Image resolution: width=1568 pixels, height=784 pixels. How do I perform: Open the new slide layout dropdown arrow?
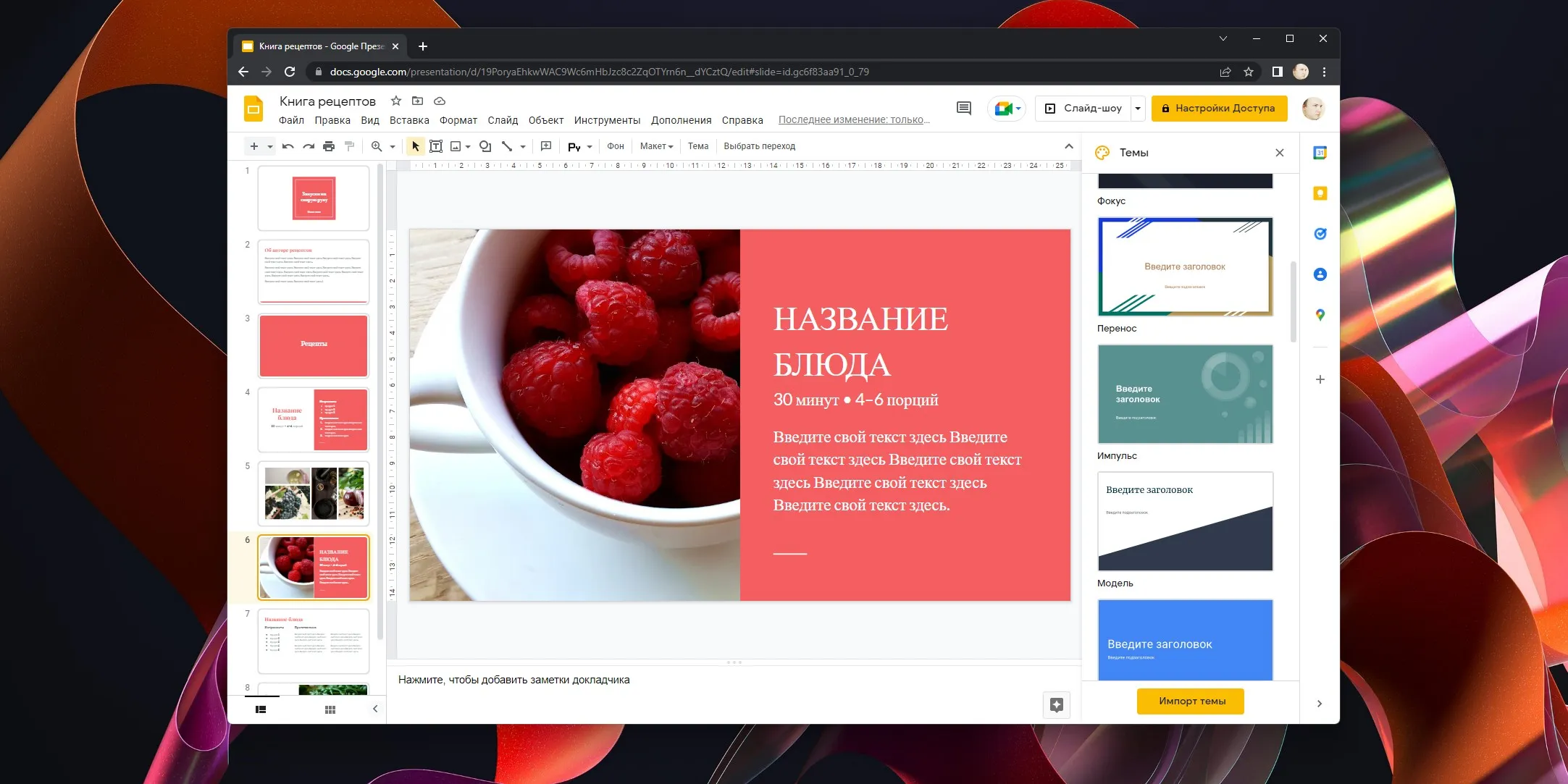270,147
